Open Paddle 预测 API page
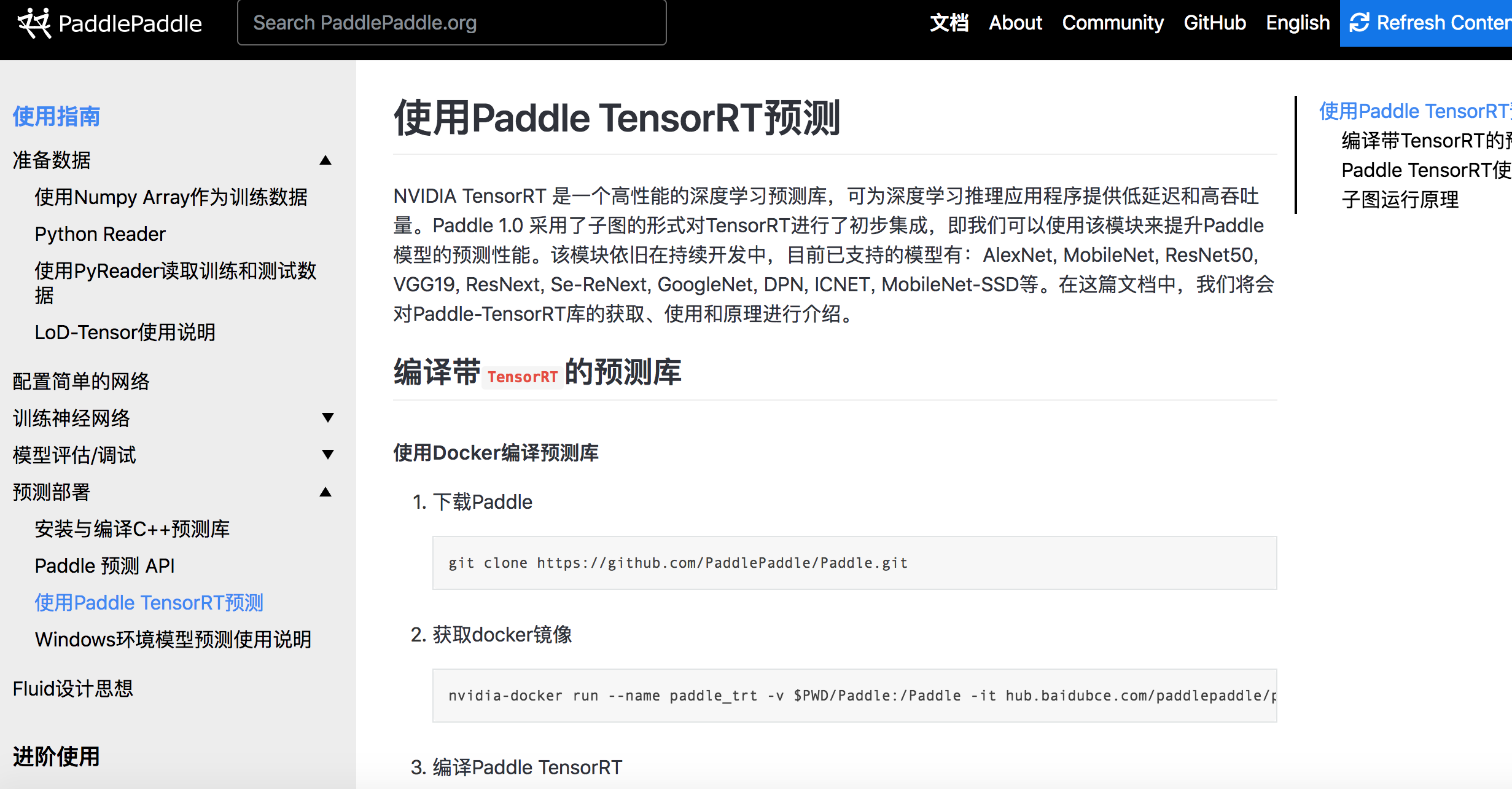Image resolution: width=1512 pixels, height=789 pixels. point(104,566)
